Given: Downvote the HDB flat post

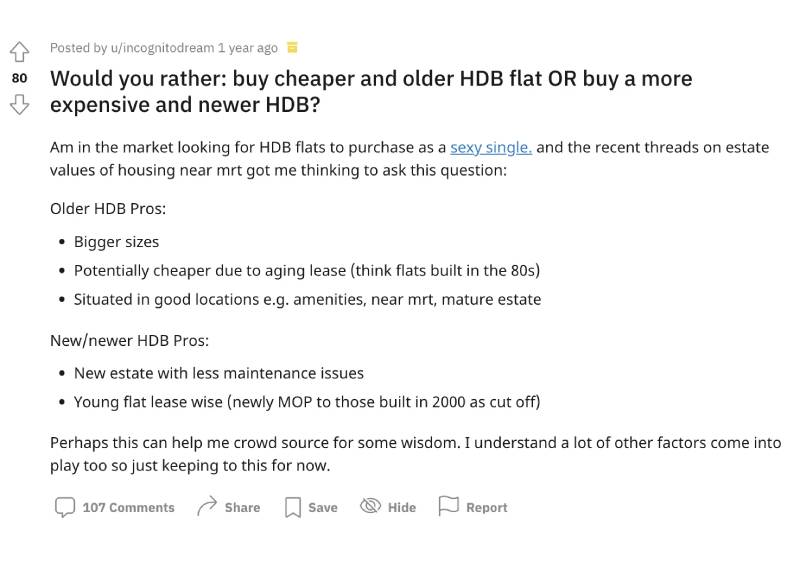Looking at the screenshot, I should coord(20,103).
